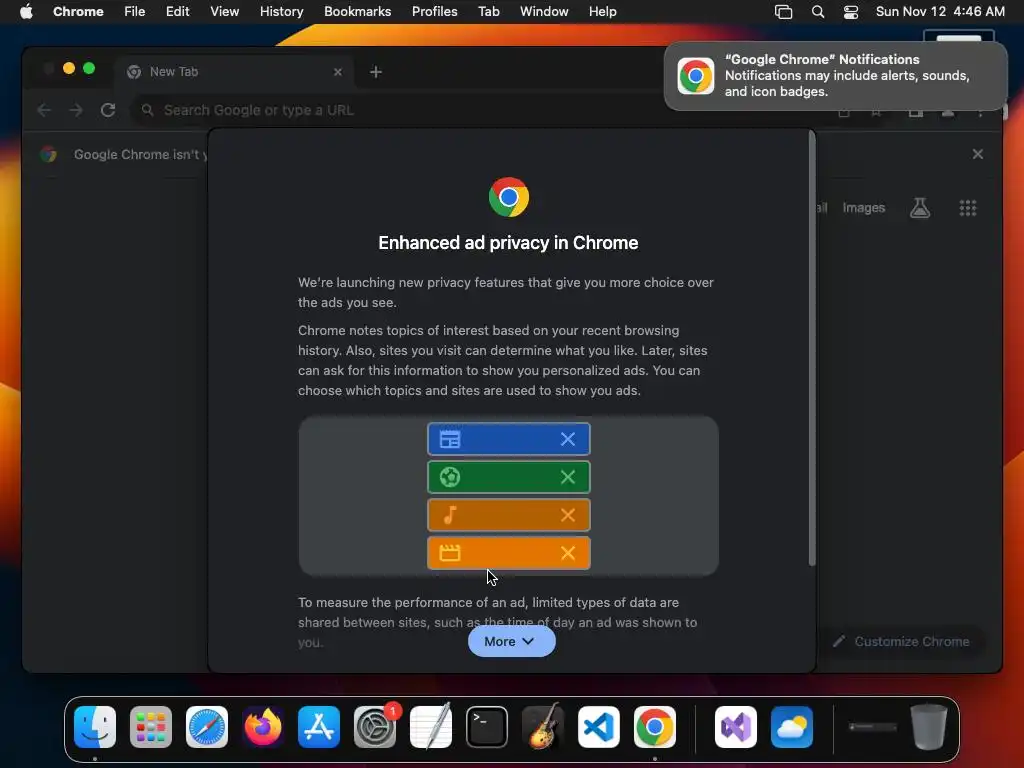Open Control Center in the menu bar

coord(851,12)
